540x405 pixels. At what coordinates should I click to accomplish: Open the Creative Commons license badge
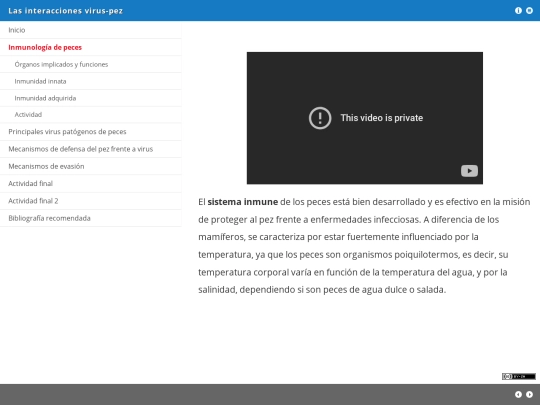519,376
